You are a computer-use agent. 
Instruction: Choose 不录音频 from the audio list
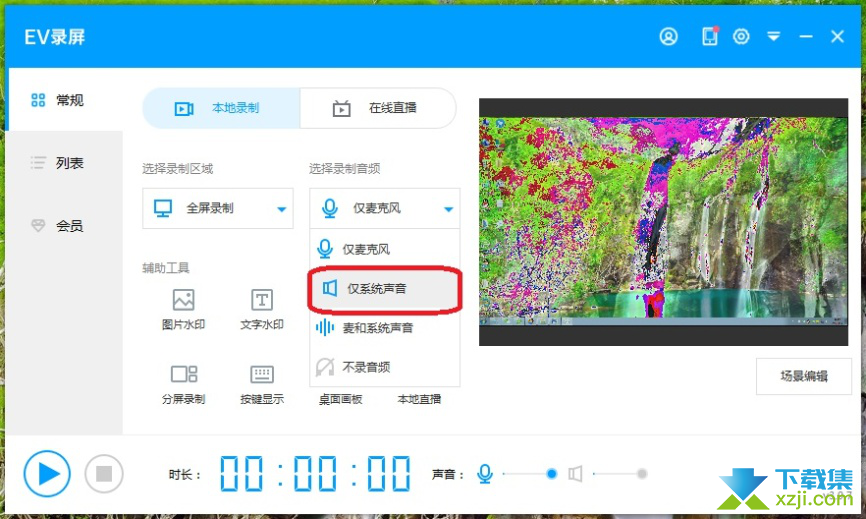pos(384,367)
